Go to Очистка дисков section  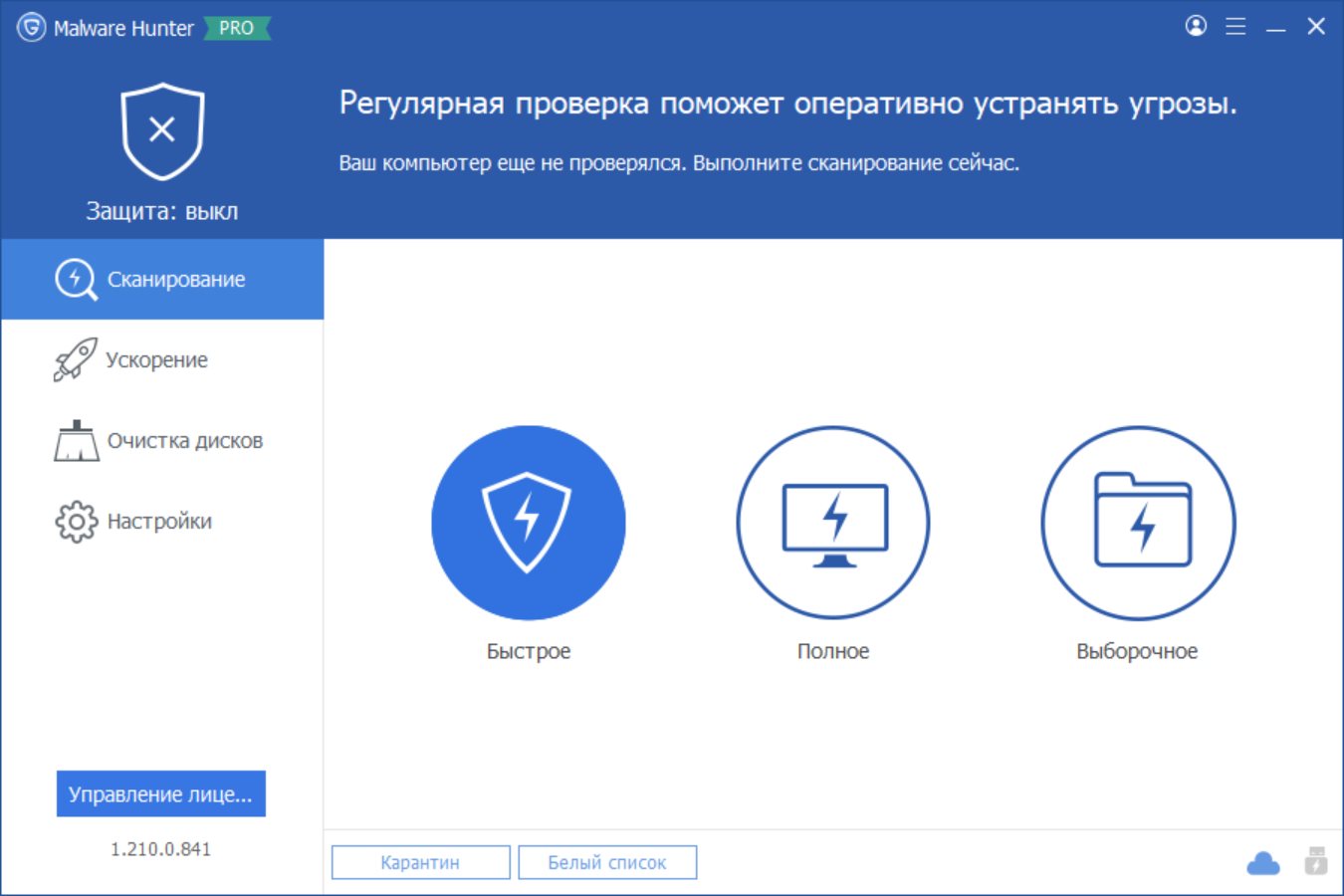point(184,441)
